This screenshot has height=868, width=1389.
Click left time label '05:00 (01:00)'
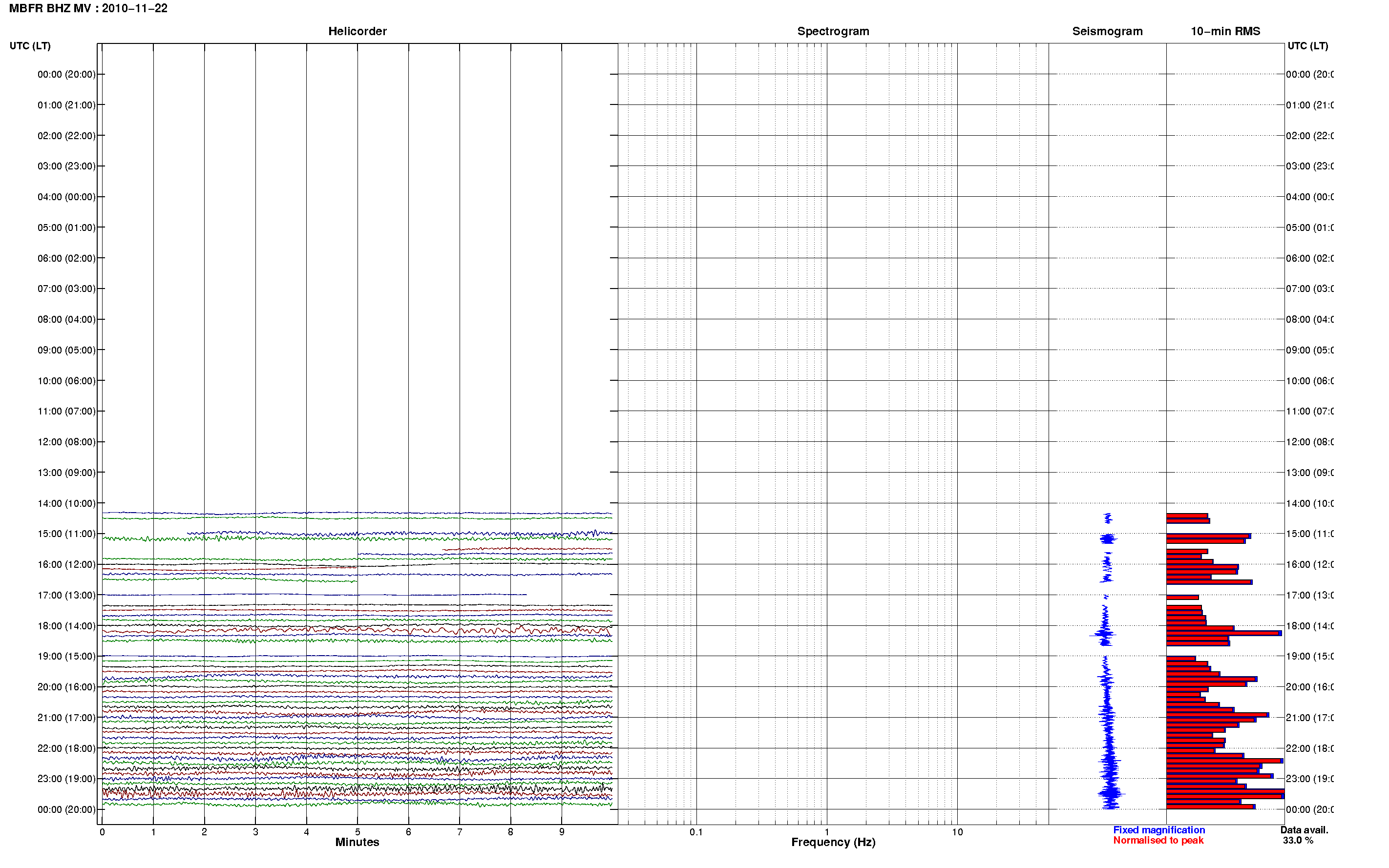tap(66, 227)
